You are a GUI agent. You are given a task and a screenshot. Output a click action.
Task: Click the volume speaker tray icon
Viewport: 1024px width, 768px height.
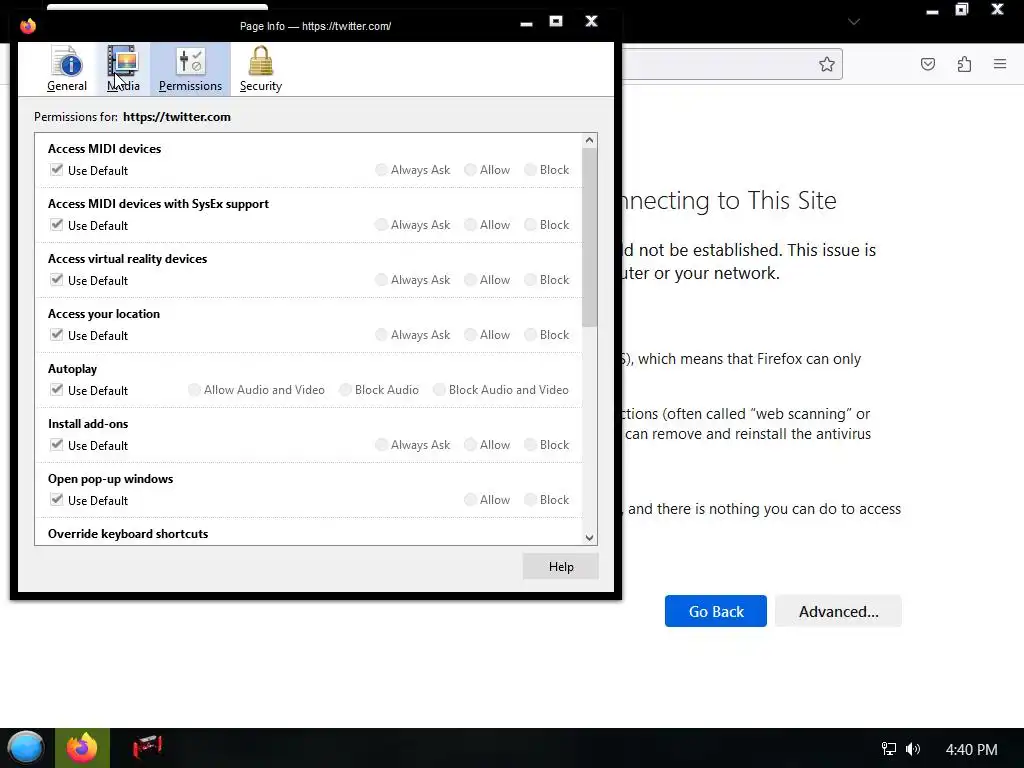[x=913, y=749]
